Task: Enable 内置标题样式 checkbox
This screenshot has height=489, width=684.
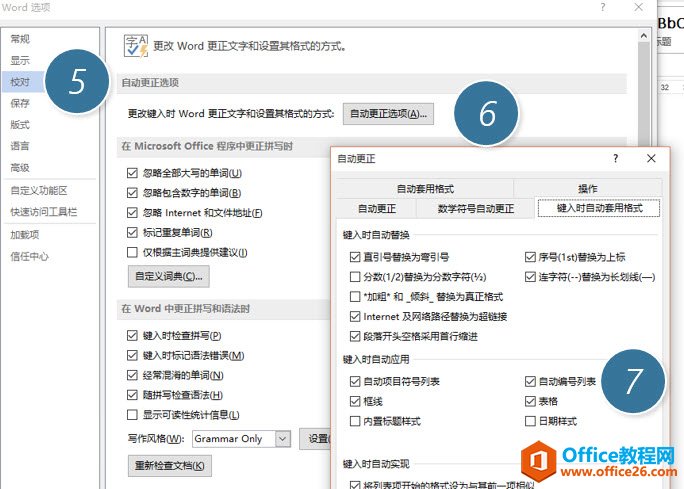Action: (x=355, y=421)
